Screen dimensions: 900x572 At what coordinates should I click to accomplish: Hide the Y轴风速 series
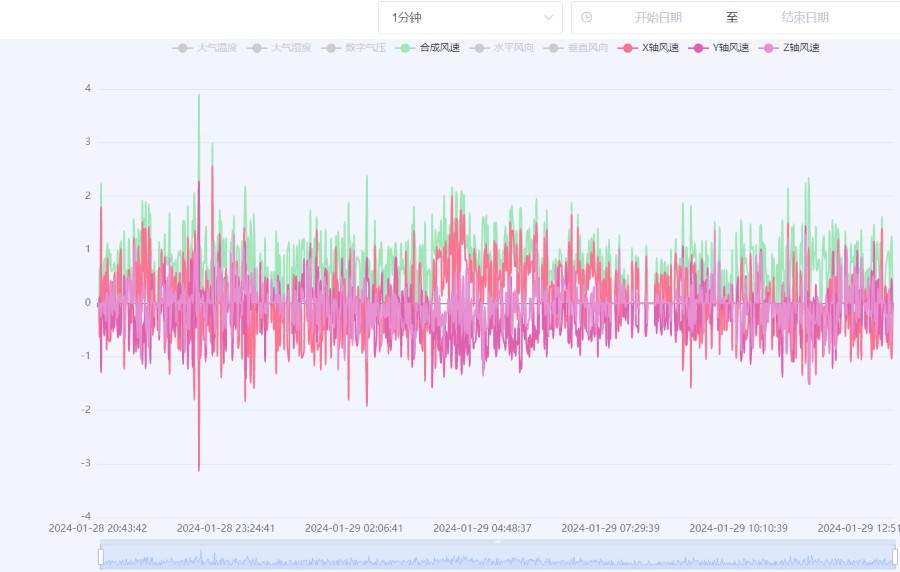tap(719, 47)
